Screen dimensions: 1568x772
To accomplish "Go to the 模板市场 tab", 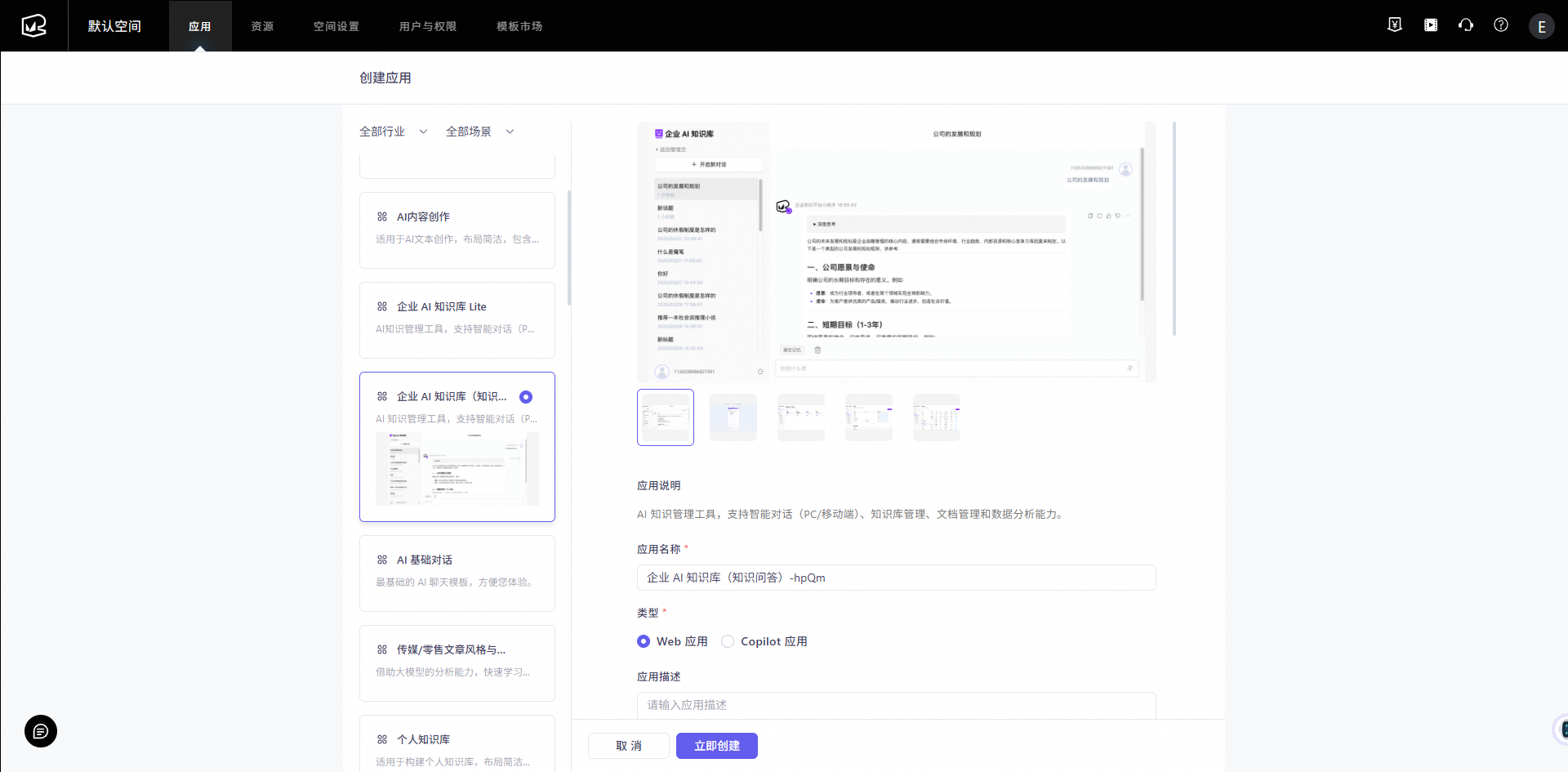I will (x=519, y=26).
